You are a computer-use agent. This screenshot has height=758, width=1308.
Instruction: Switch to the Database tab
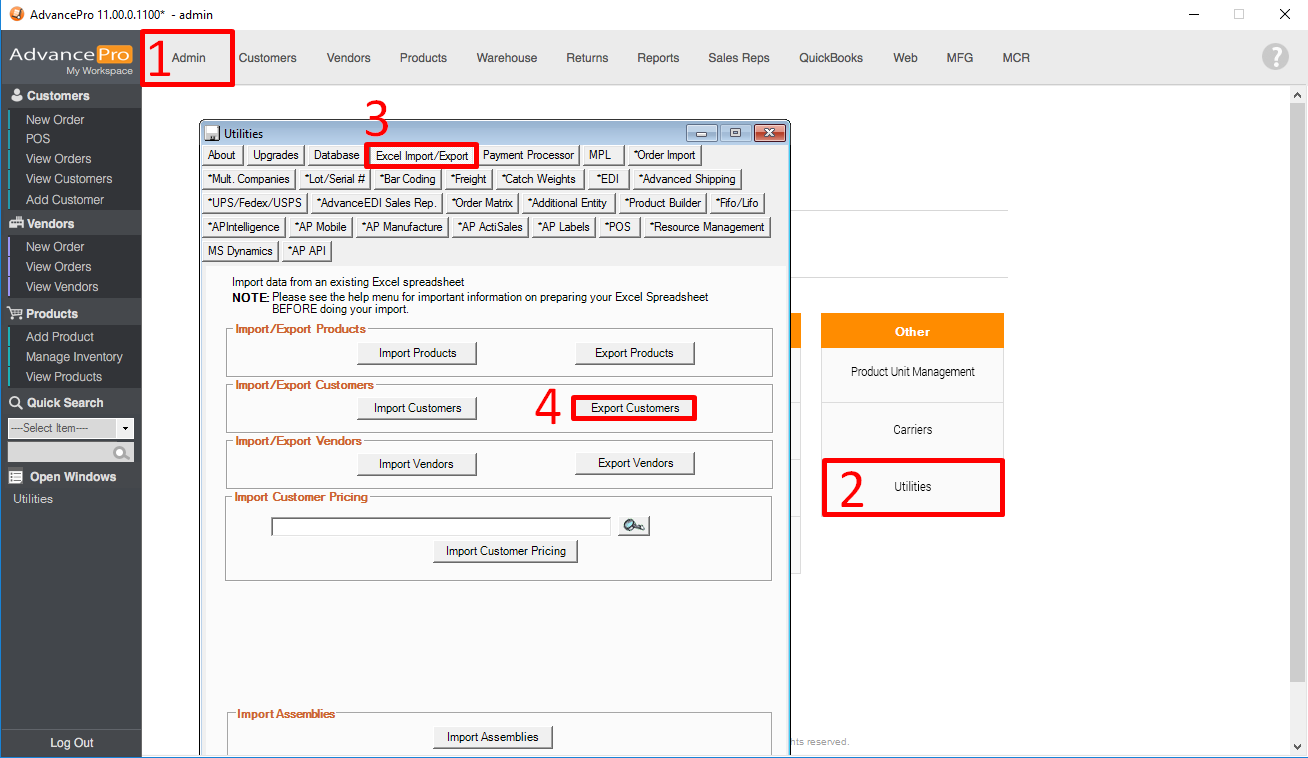click(336, 155)
